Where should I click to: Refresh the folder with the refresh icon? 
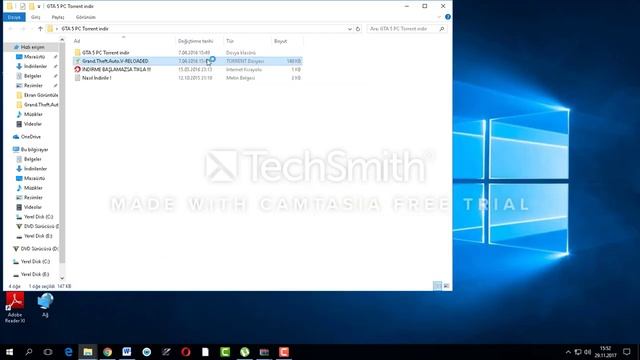358,29
